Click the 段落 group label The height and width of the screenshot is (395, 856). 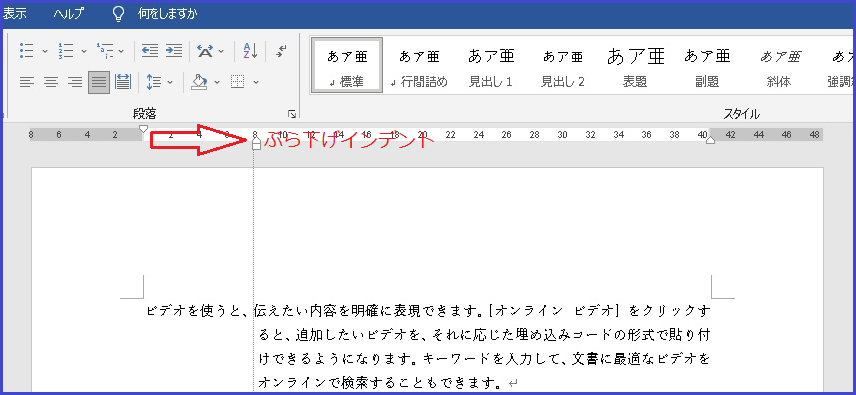click(x=145, y=114)
